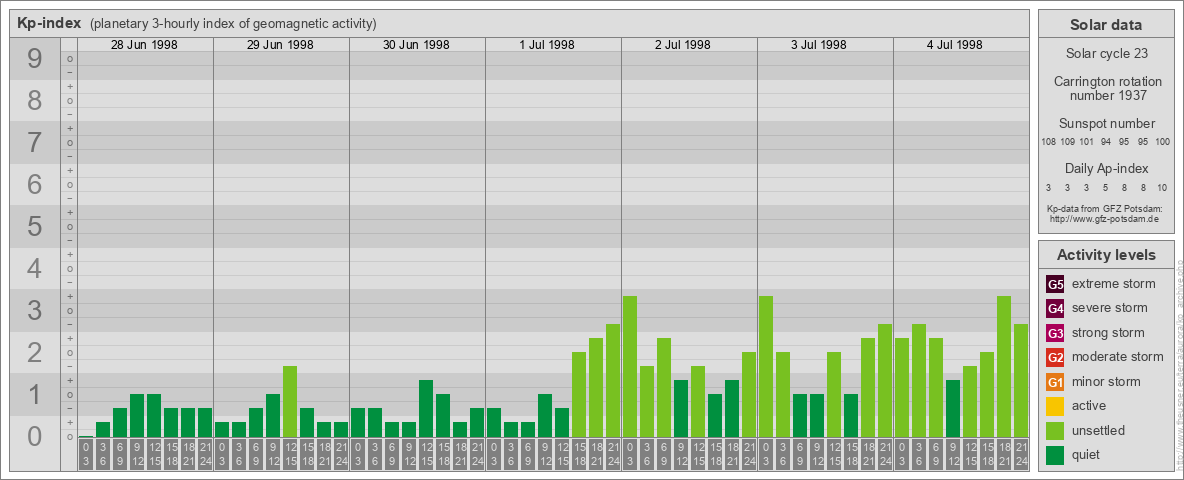
Task: Click sunspot value 100
Action: [1163, 142]
